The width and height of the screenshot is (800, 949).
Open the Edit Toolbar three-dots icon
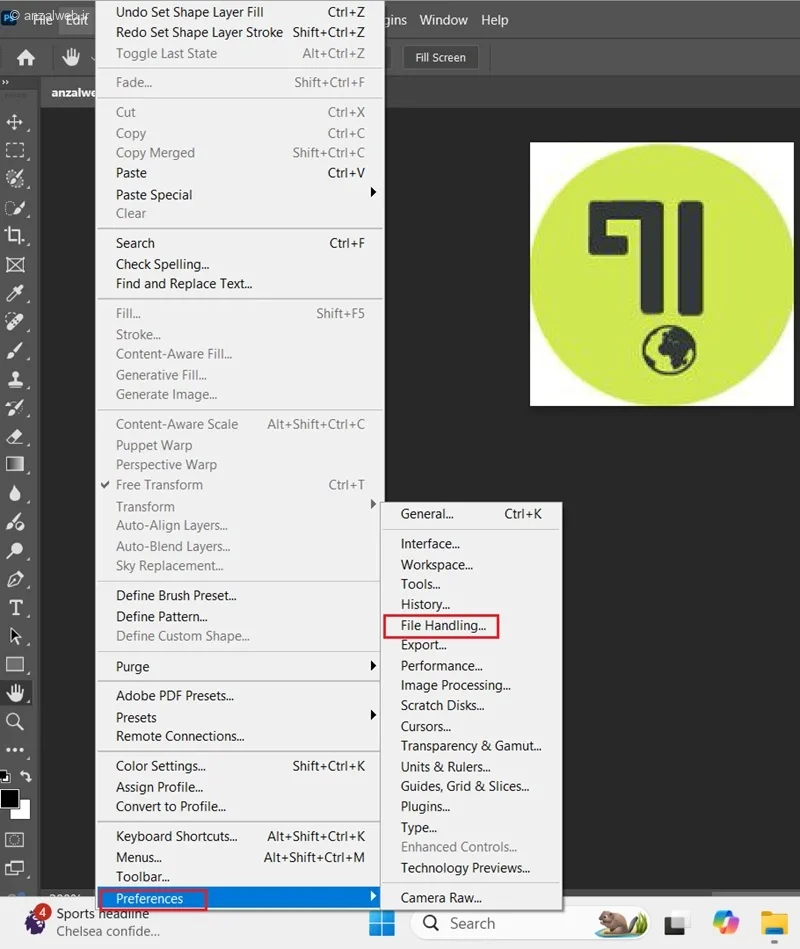click(15, 750)
